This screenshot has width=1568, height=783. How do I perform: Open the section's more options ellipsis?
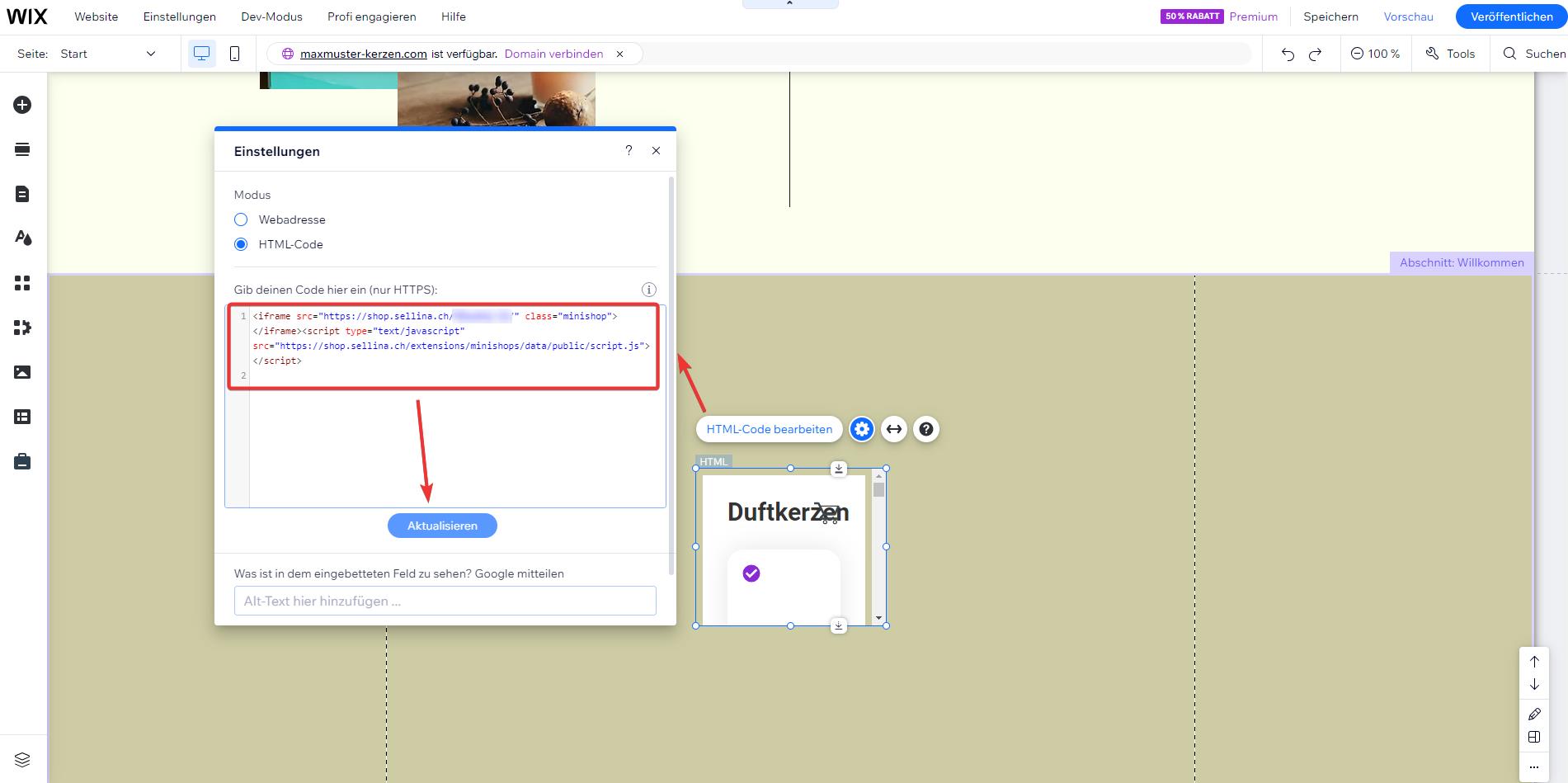point(1534,766)
